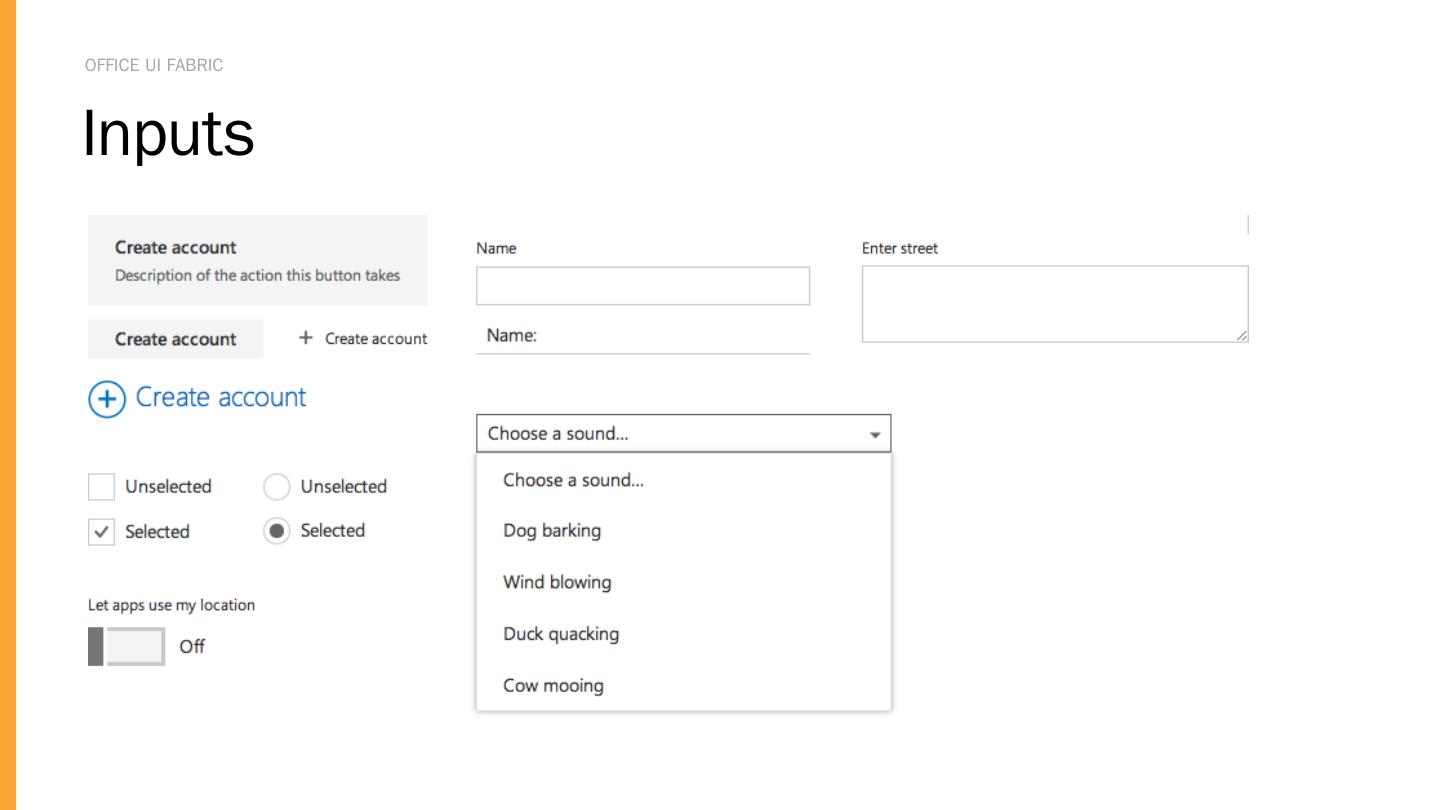Click the small plus icon command button
1440x810 pixels.
pos(306,338)
